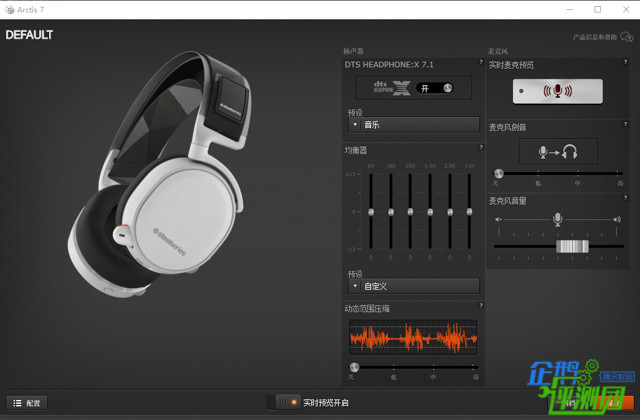Set 麦克风侧音 slider to 低 stop

538,173
